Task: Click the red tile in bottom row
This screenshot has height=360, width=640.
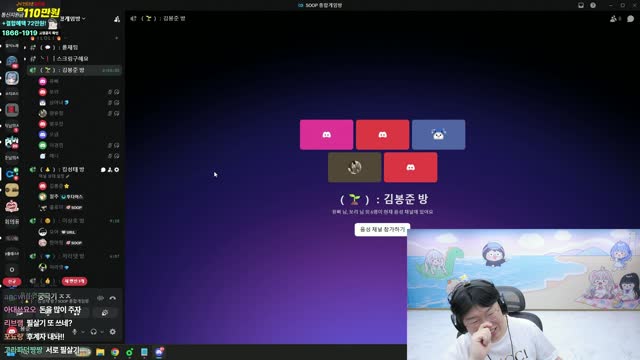Action: point(411,167)
